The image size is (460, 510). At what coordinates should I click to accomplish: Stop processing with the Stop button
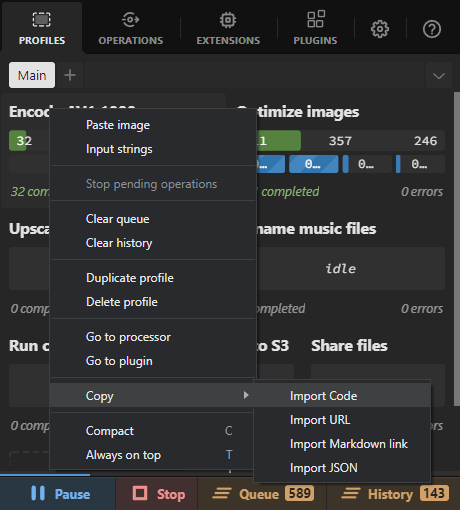point(157,494)
